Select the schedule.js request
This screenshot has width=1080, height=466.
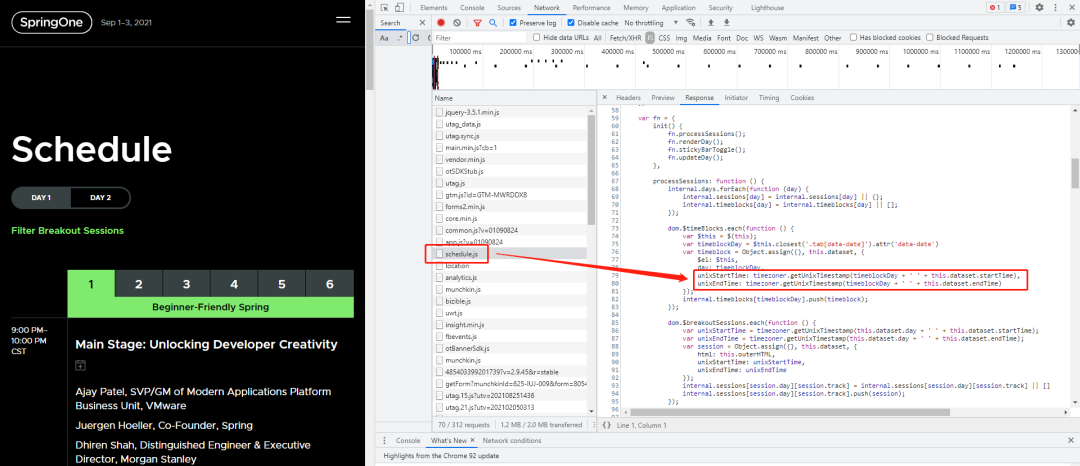tap(510, 254)
